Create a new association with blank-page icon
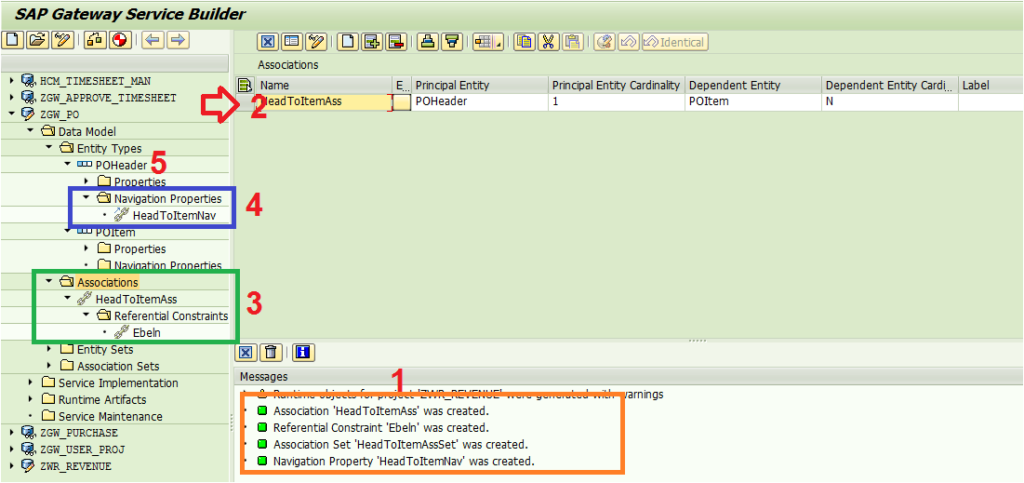Viewport: 1024px width, 483px height. pyautogui.click(x=348, y=42)
